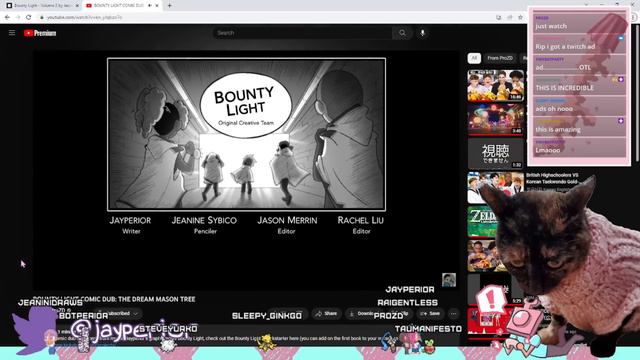Click the channel watermark avatar in video corner
The image size is (640, 360).
point(449,280)
